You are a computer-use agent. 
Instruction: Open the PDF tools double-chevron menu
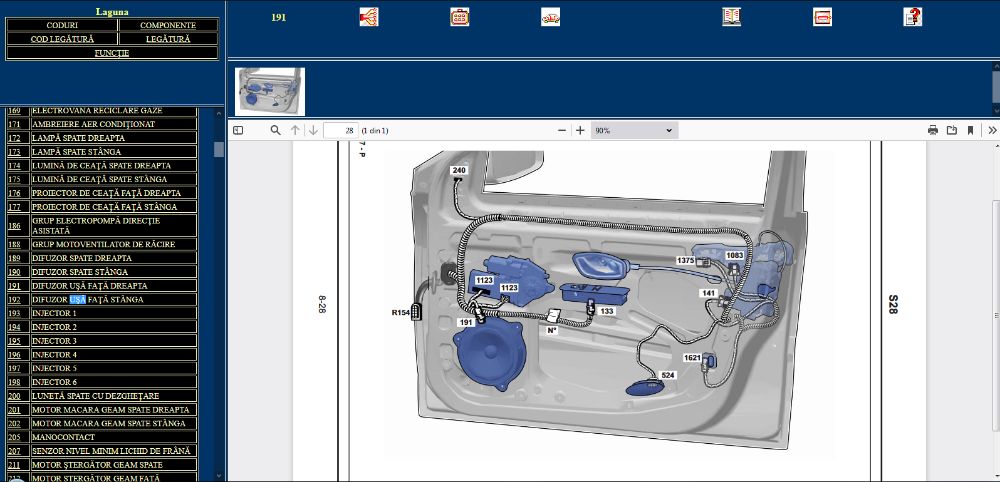tap(992, 130)
